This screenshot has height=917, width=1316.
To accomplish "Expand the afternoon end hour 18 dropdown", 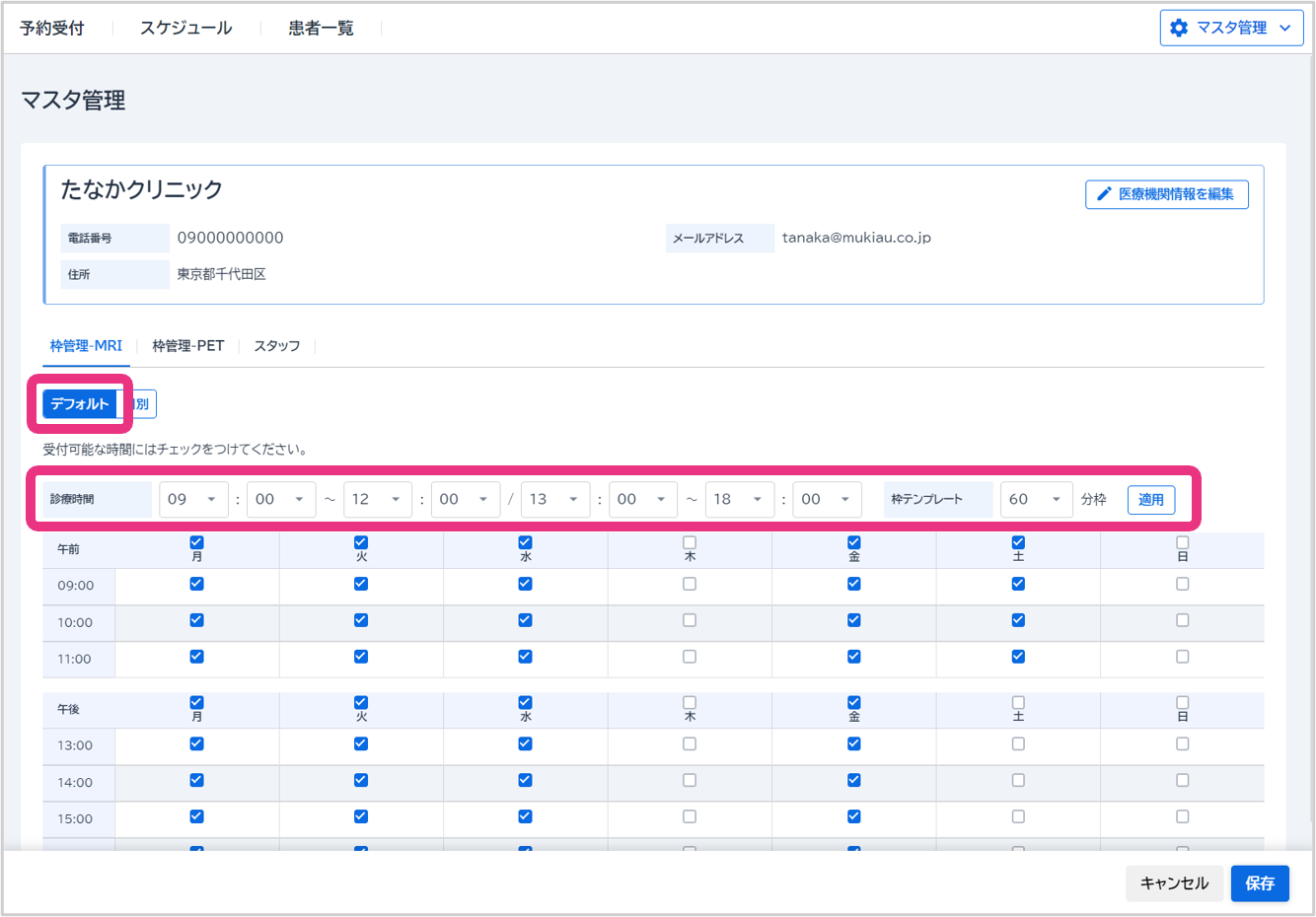I will [739, 500].
